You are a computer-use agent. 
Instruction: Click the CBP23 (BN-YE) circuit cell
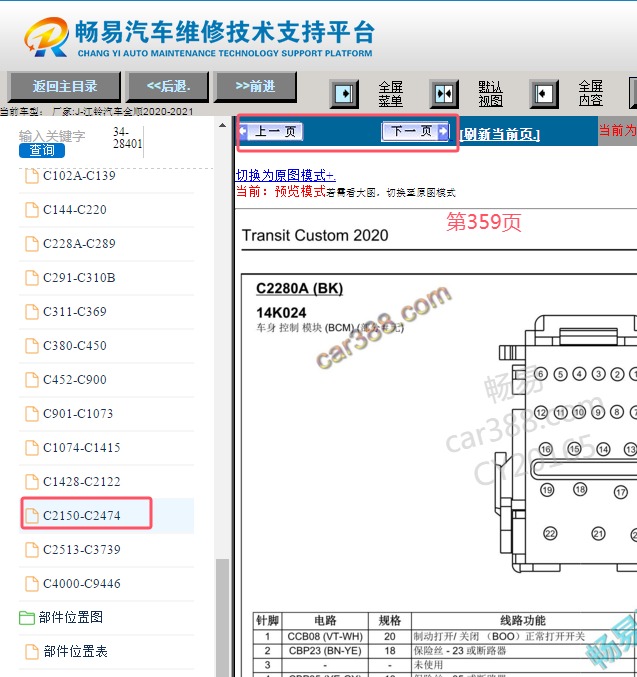[x=325, y=651]
